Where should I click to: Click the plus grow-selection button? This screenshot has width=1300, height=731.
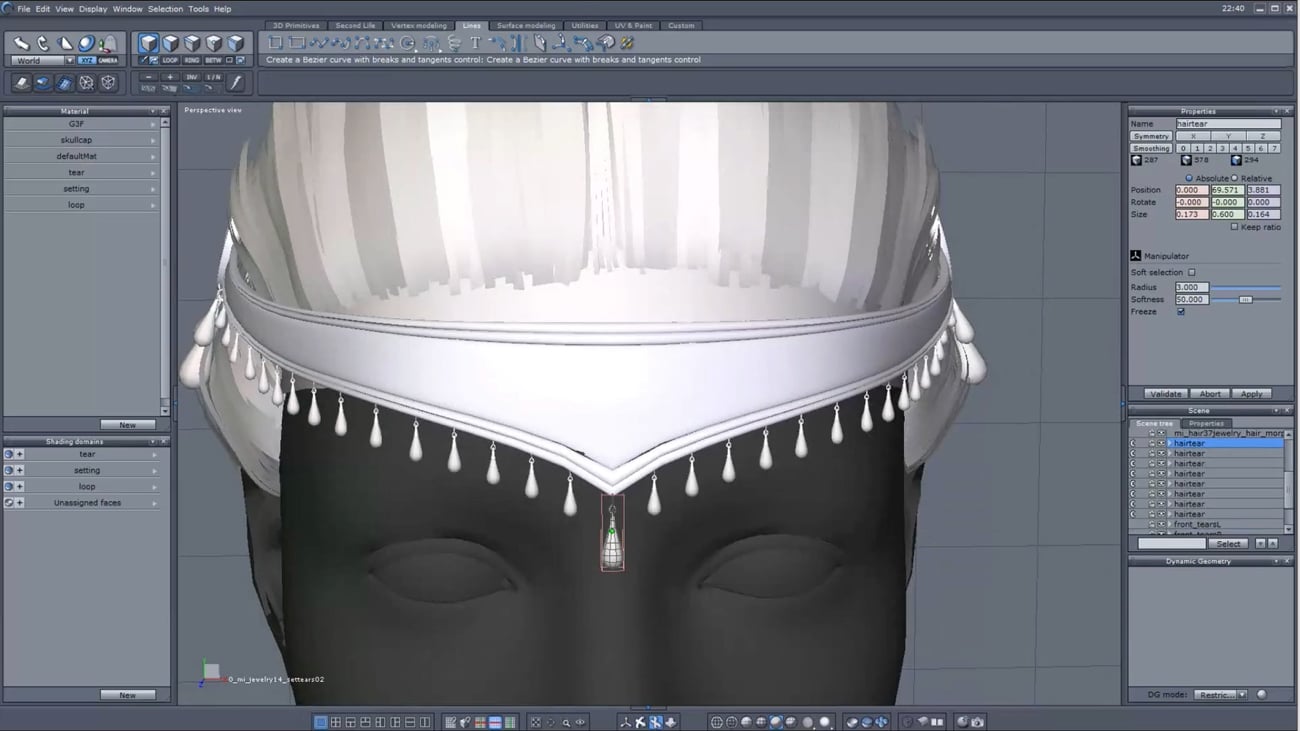[170, 77]
